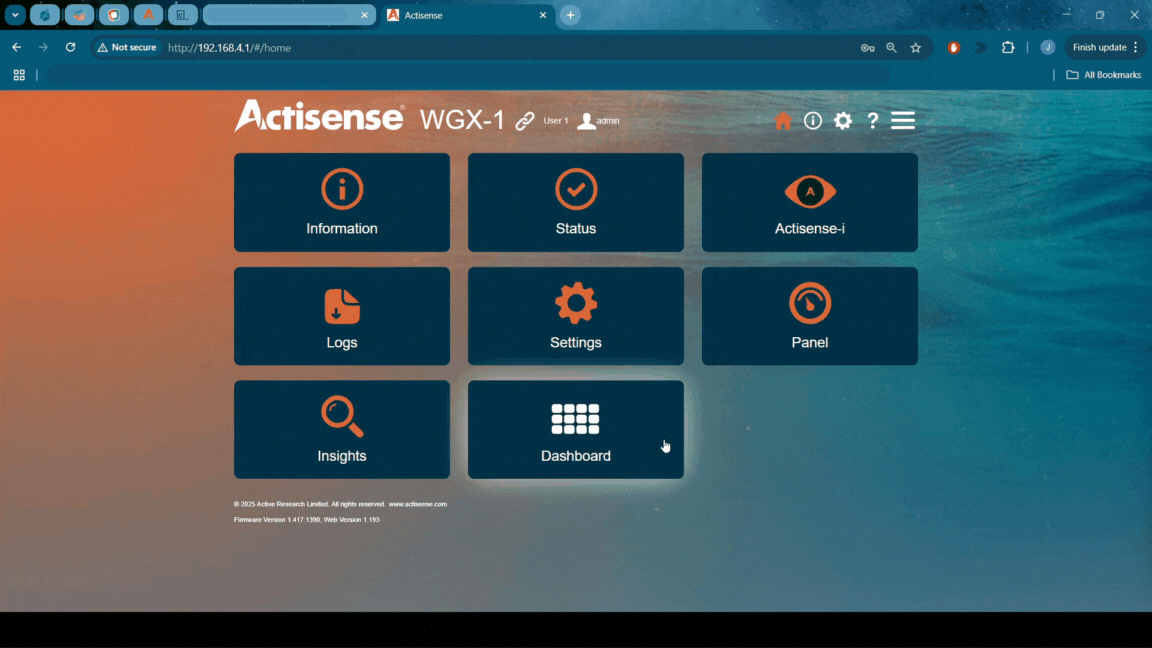Click the link chain icon beside WGX-1
The image size is (1152, 648).
pyautogui.click(x=525, y=121)
